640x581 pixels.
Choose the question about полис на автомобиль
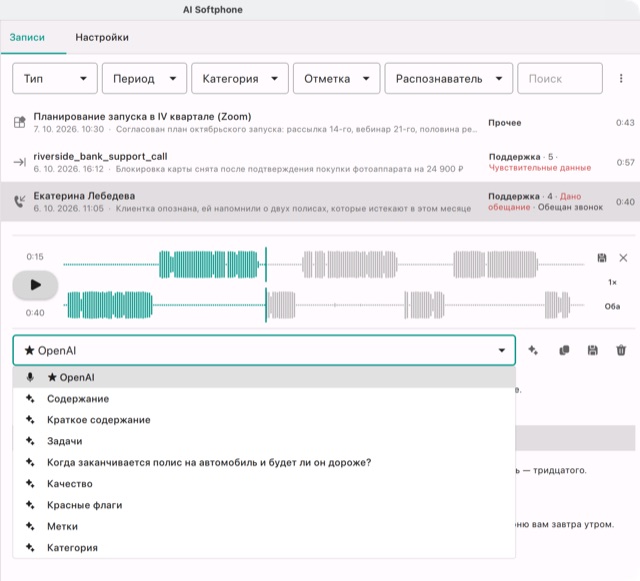(264, 462)
